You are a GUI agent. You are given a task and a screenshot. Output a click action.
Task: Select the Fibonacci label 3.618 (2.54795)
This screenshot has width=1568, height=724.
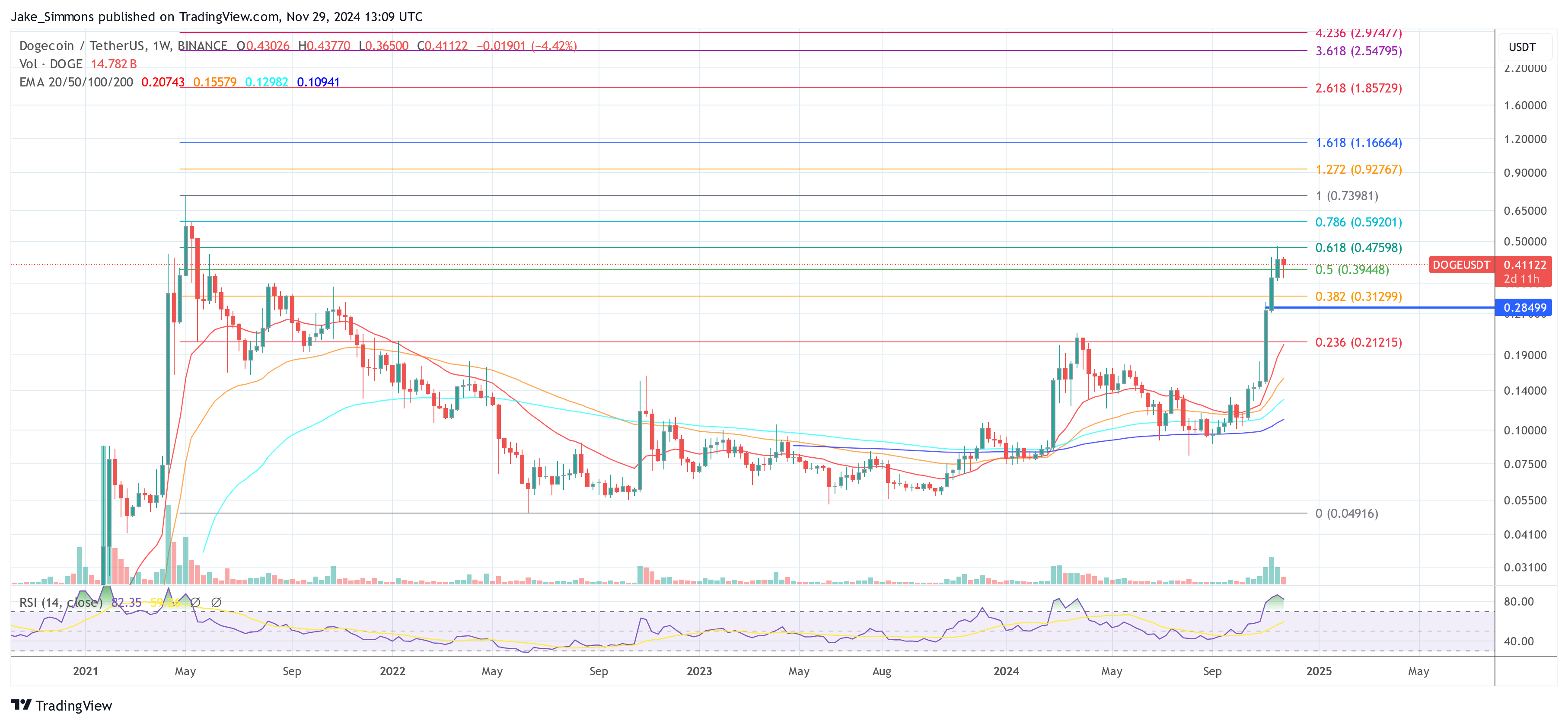(x=1359, y=51)
